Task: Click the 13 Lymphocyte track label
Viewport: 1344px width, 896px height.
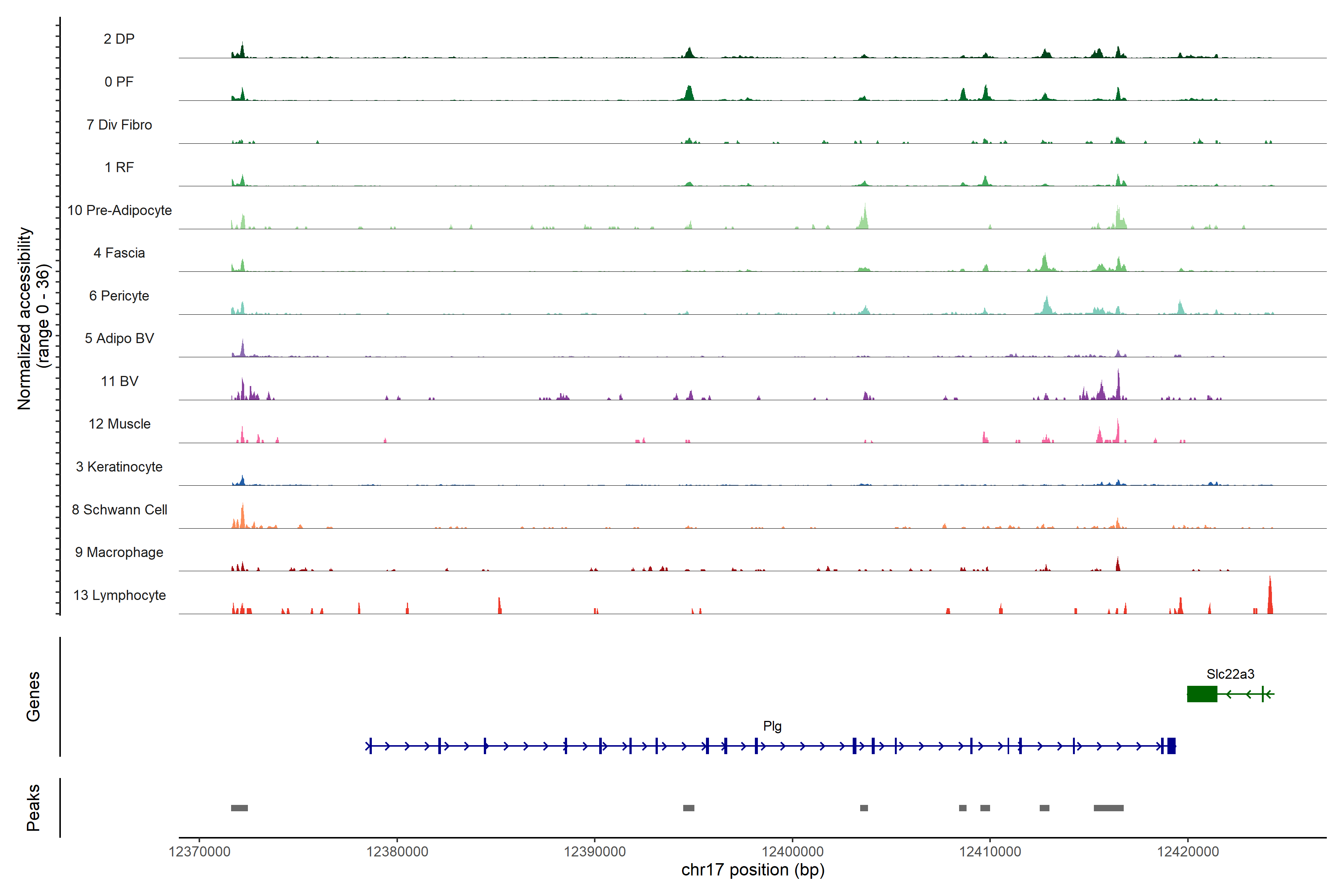Action: tap(119, 595)
